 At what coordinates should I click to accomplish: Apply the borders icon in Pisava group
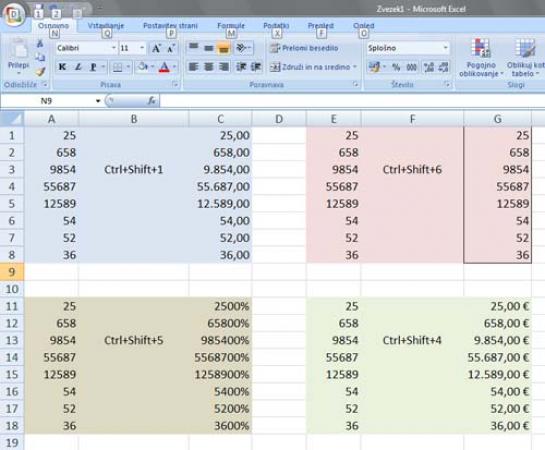pos(117,67)
